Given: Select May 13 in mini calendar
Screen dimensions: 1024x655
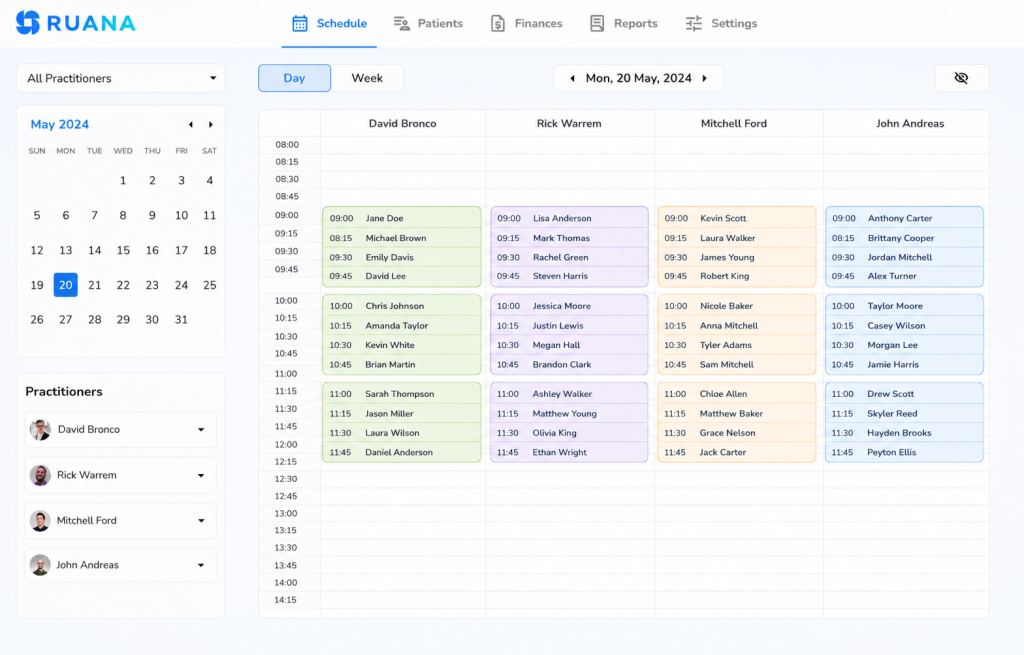Looking at the screenshot, I should click(65, 250).
